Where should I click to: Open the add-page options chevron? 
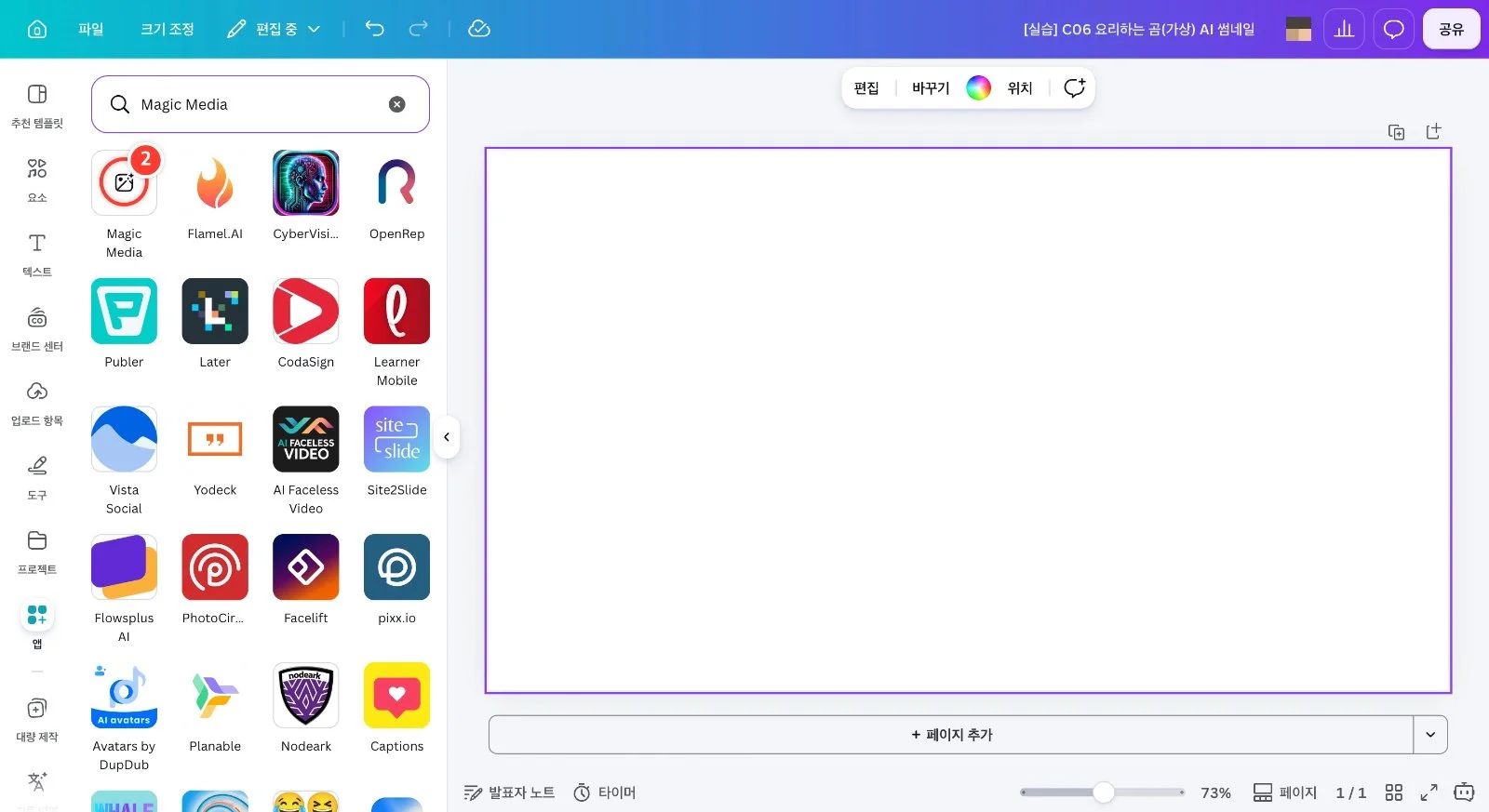tap(1430, 735)
